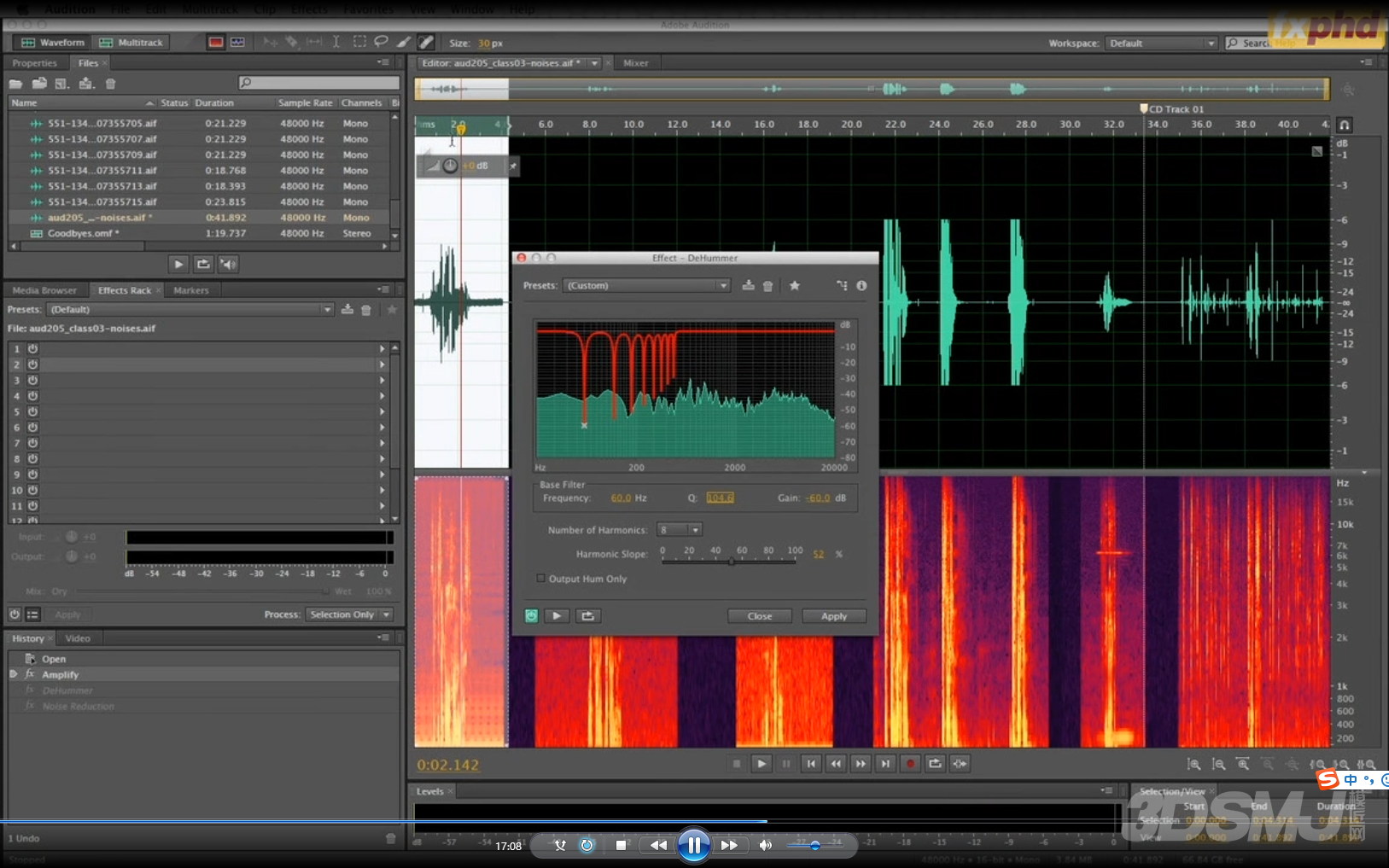
Task: Toggle spectral pitch display button in toolbar
Action: pyautogui.click(x=237, y=43)
